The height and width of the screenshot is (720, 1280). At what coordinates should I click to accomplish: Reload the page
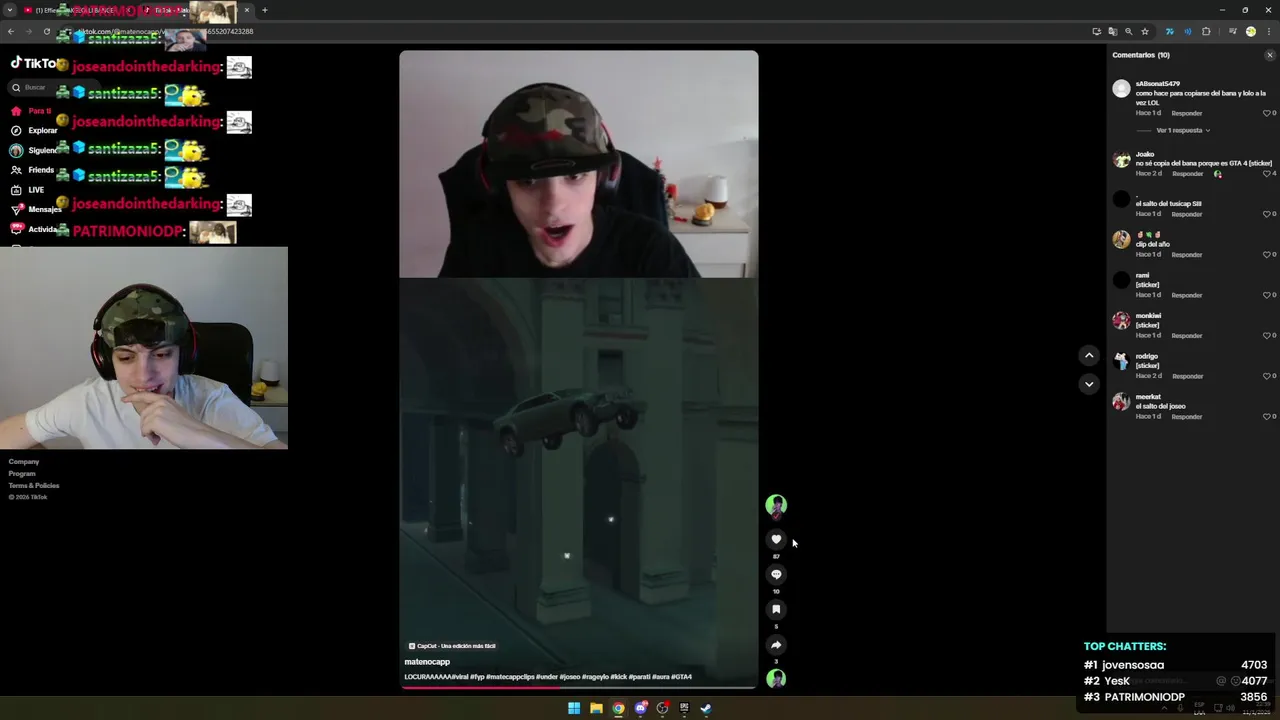46,31
